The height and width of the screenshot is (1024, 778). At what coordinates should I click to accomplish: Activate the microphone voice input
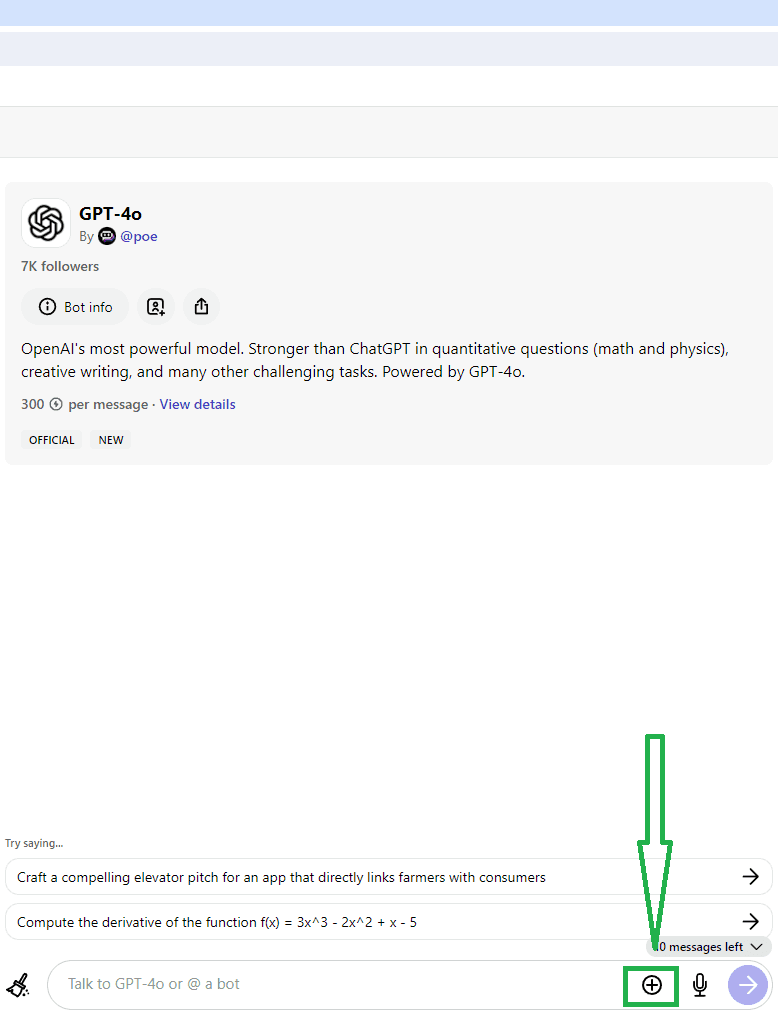point(700,986)
